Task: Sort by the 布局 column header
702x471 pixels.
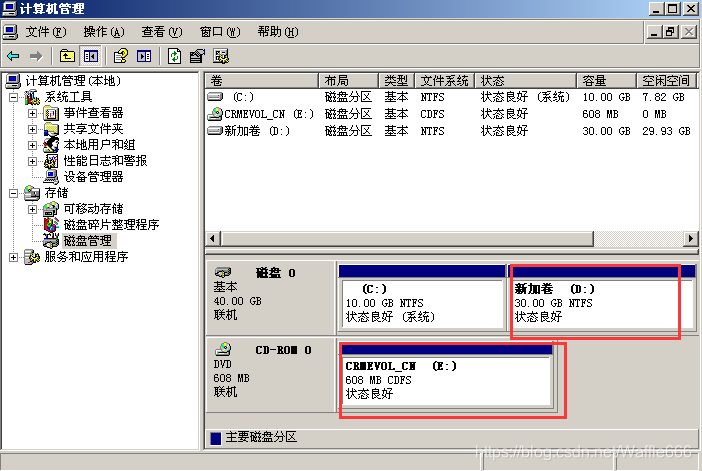Action: pos(349,81)
